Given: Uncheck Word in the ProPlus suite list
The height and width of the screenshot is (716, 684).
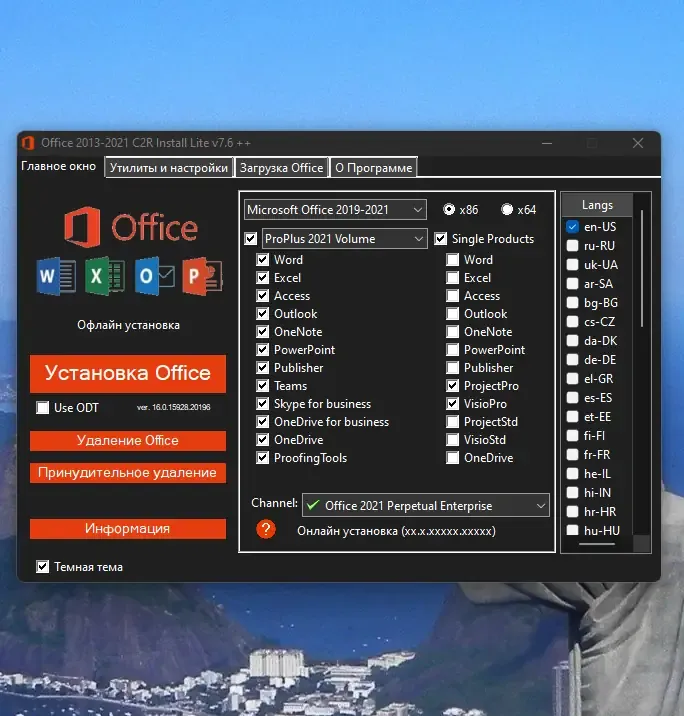Looking at the screenshot, I should [x=263, y=260].
